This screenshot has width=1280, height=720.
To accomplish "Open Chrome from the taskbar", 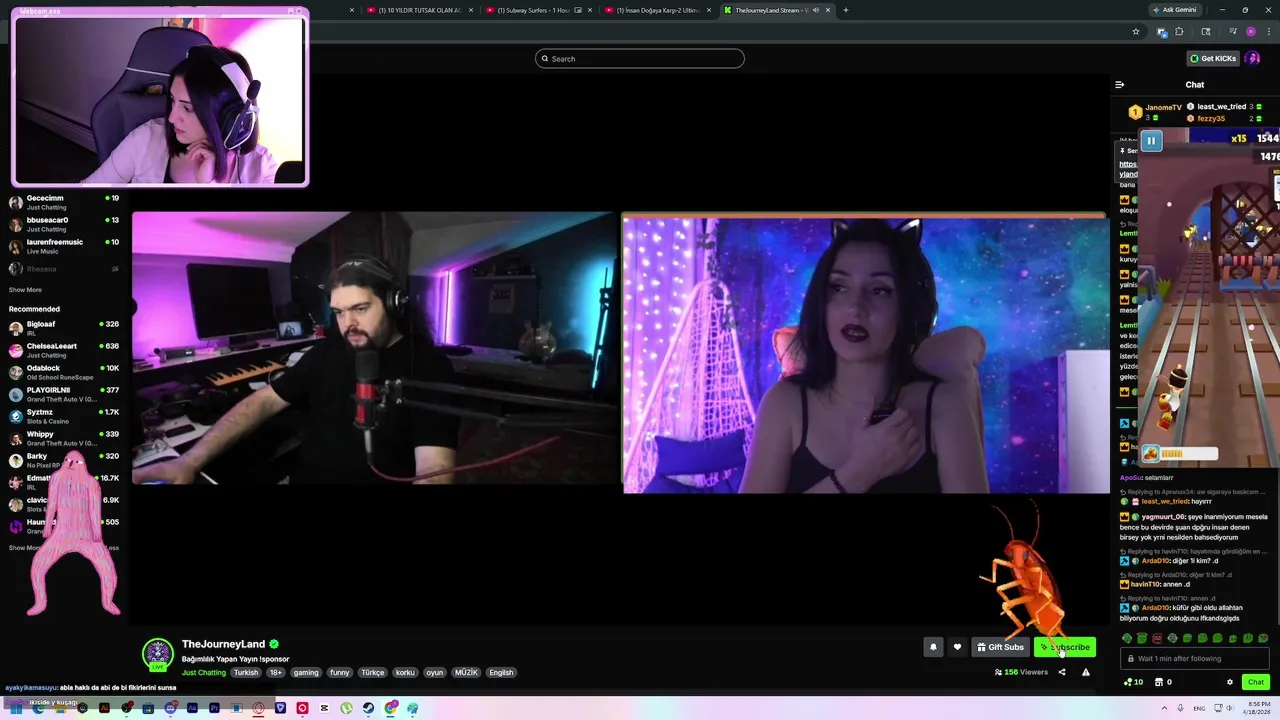I will (390, 708).
